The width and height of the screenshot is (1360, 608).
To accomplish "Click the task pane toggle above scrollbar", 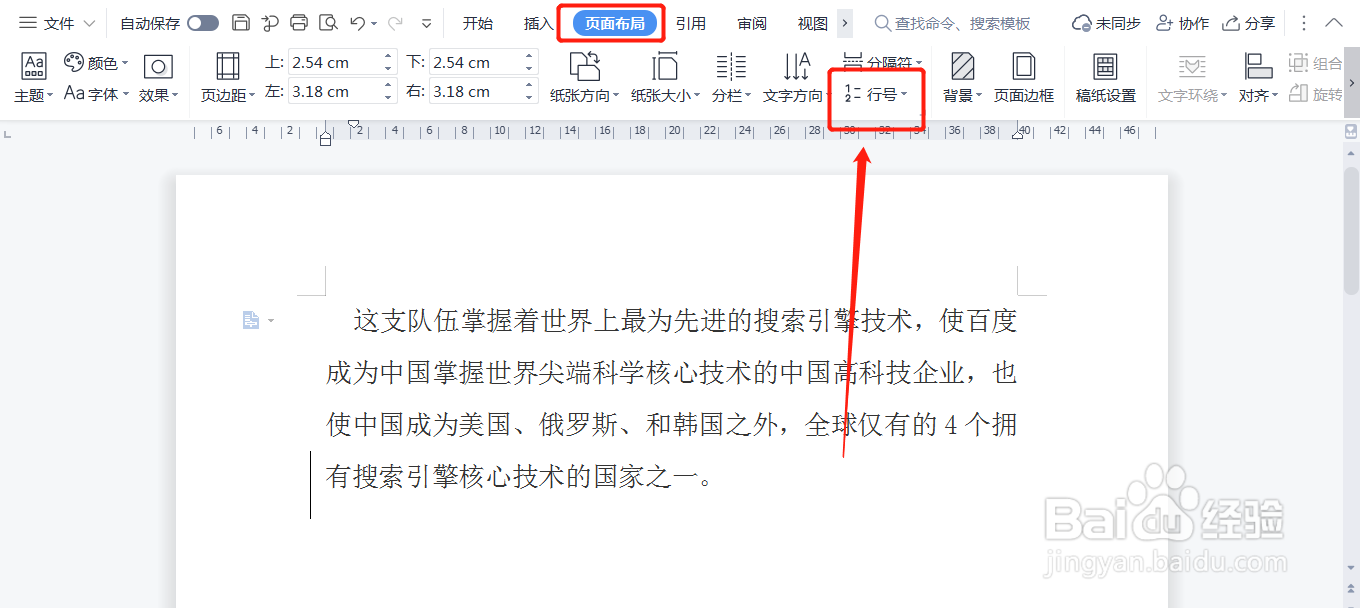I will point(1351,131).
